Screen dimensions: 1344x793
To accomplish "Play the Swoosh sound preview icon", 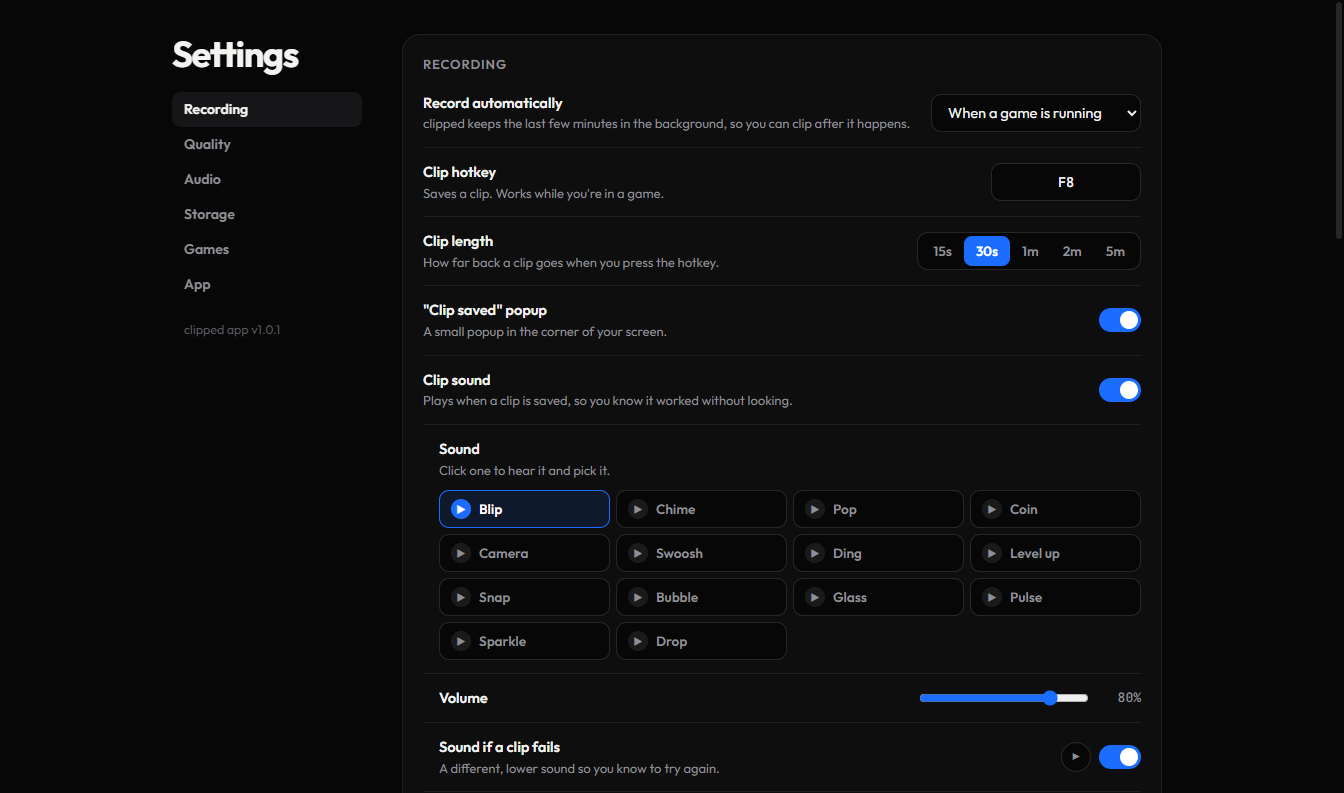I will tap(638, 553).
